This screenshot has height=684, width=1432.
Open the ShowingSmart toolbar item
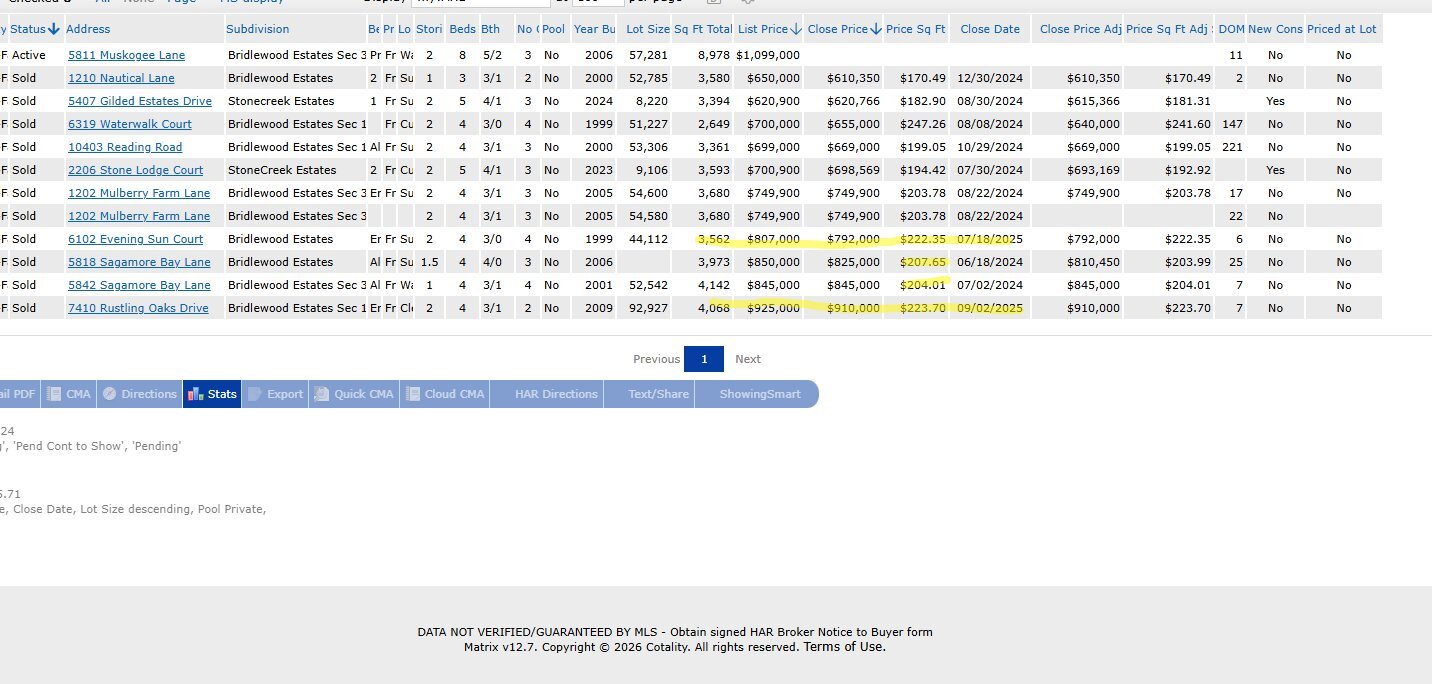[760, 394]
